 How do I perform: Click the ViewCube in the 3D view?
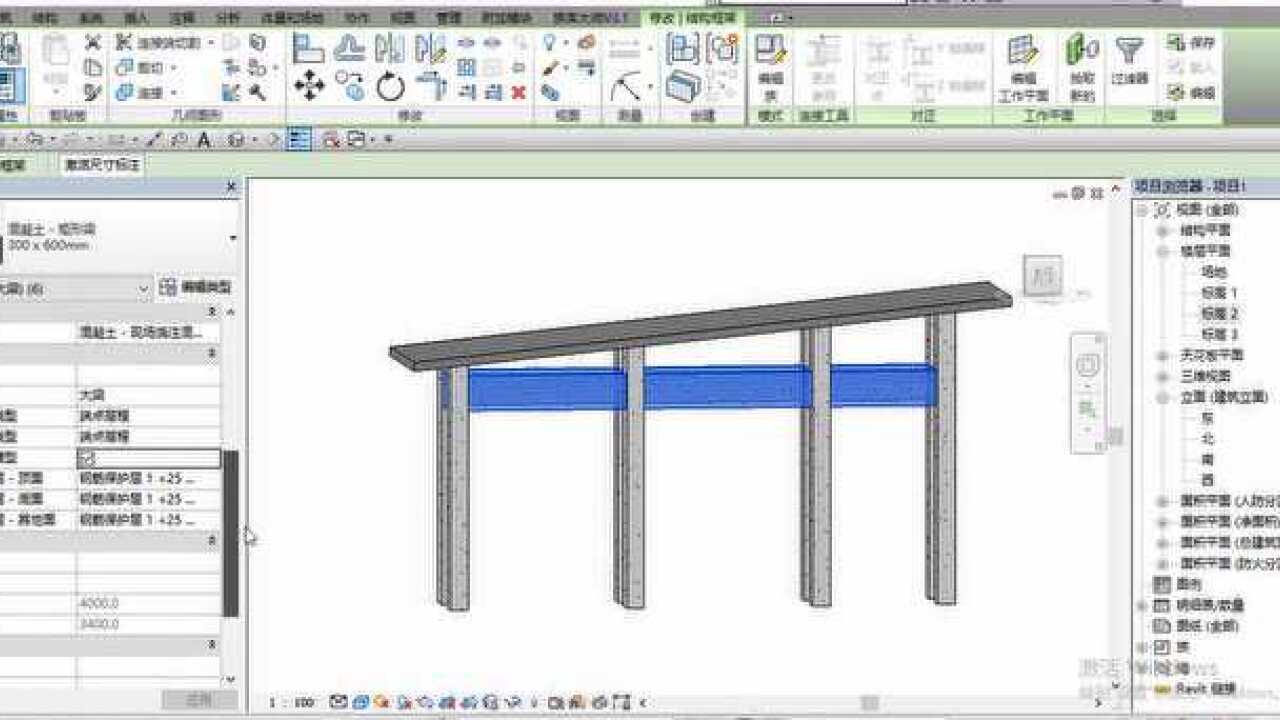pyautogui.click(x=1042, y=275)
